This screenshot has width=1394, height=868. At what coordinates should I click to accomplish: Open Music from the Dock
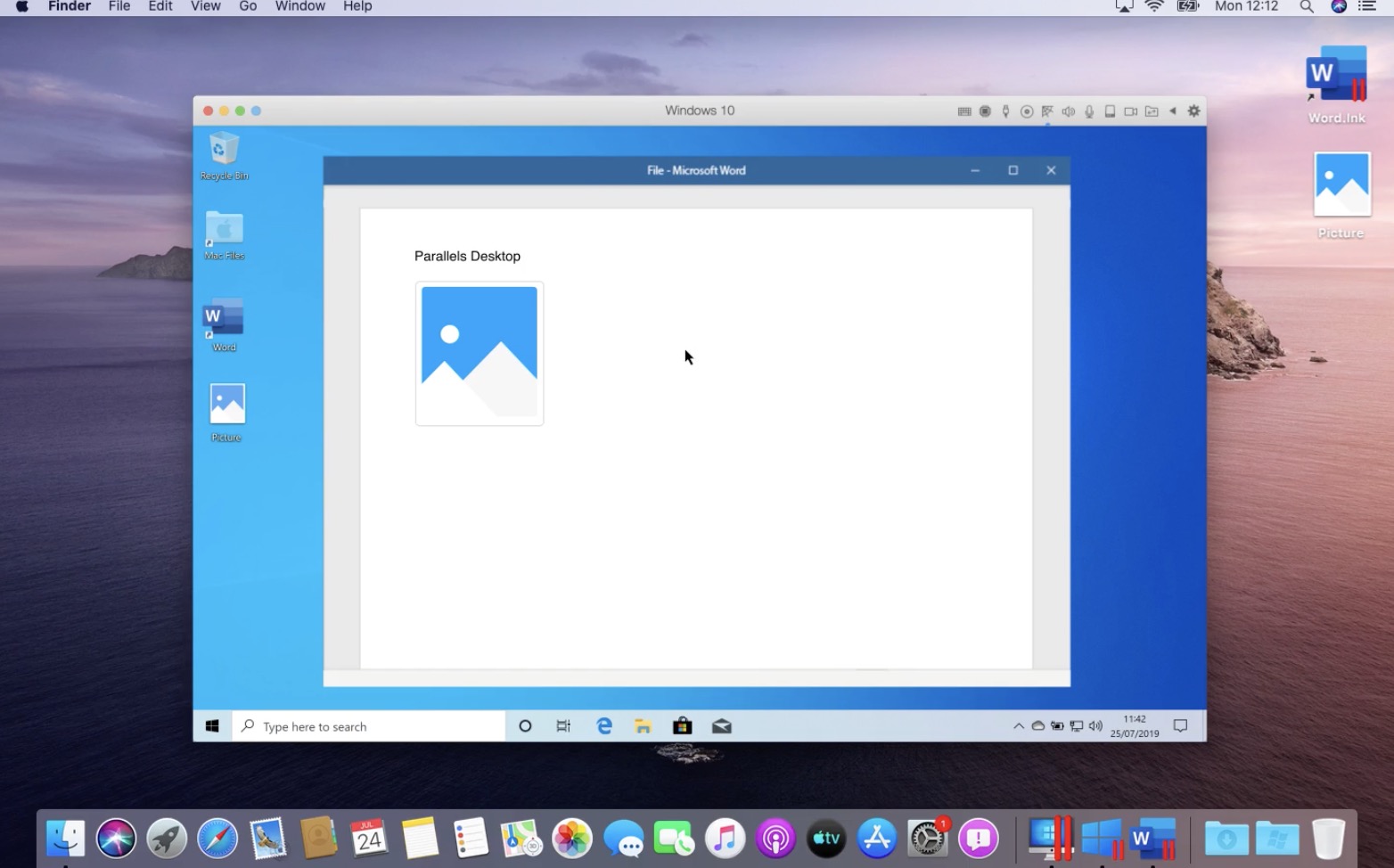[x=725, y=839]
